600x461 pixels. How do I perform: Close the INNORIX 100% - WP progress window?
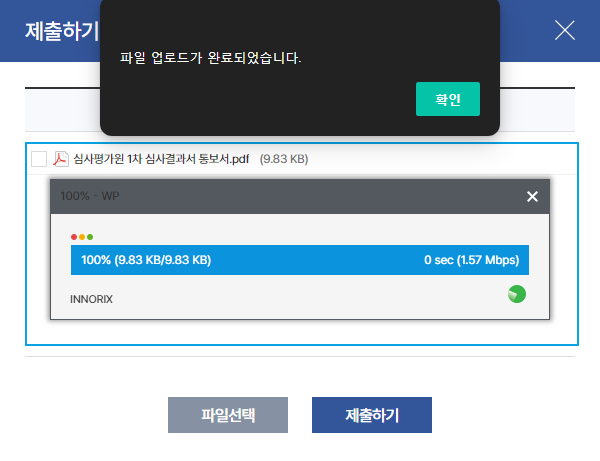(x=532, y=197)
